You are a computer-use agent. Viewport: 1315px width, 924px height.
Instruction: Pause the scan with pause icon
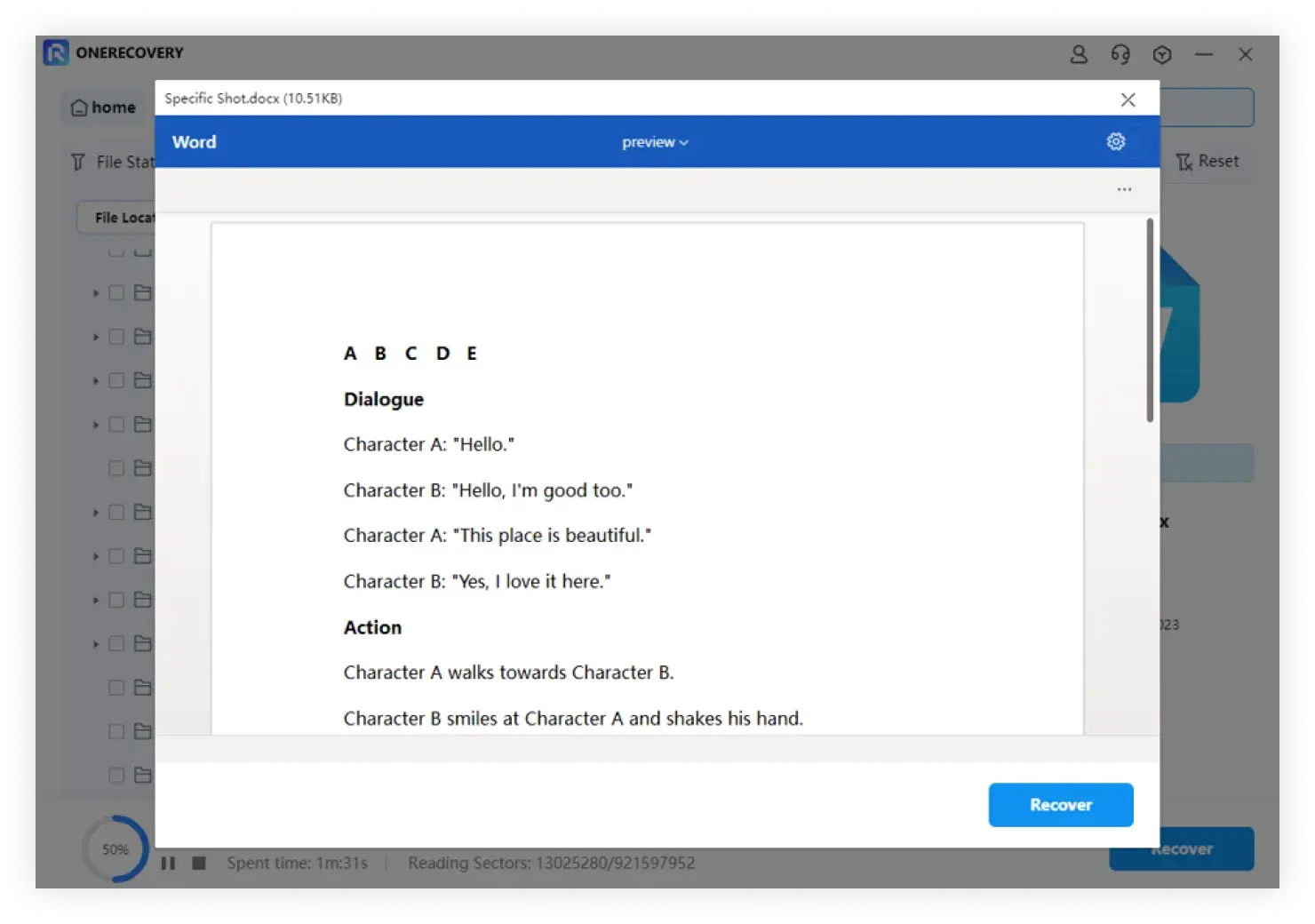168,863
